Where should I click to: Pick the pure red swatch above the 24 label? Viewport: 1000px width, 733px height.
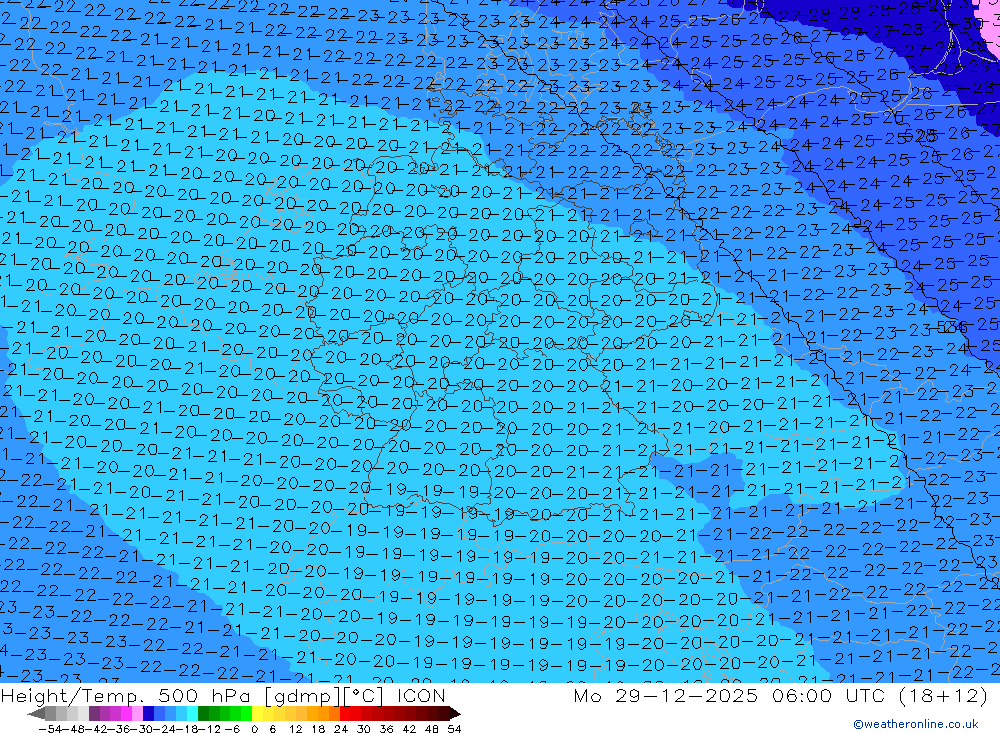click(x=345, y=714)
